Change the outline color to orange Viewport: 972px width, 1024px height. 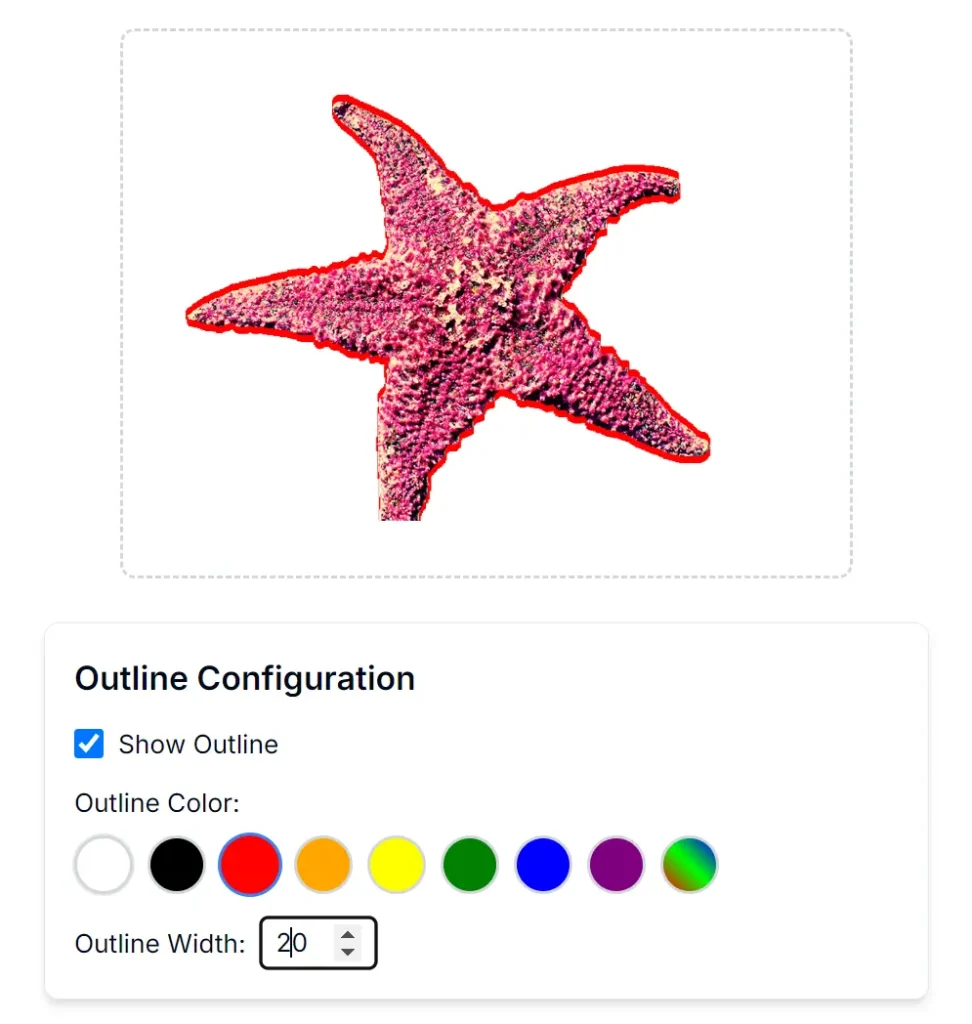[x=322, y=864]
